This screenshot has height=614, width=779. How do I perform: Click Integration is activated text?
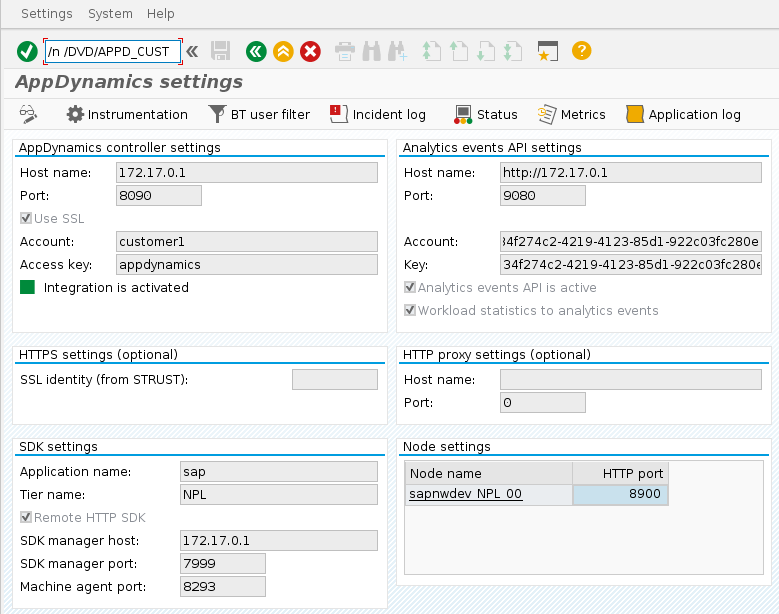click(116, 287)
